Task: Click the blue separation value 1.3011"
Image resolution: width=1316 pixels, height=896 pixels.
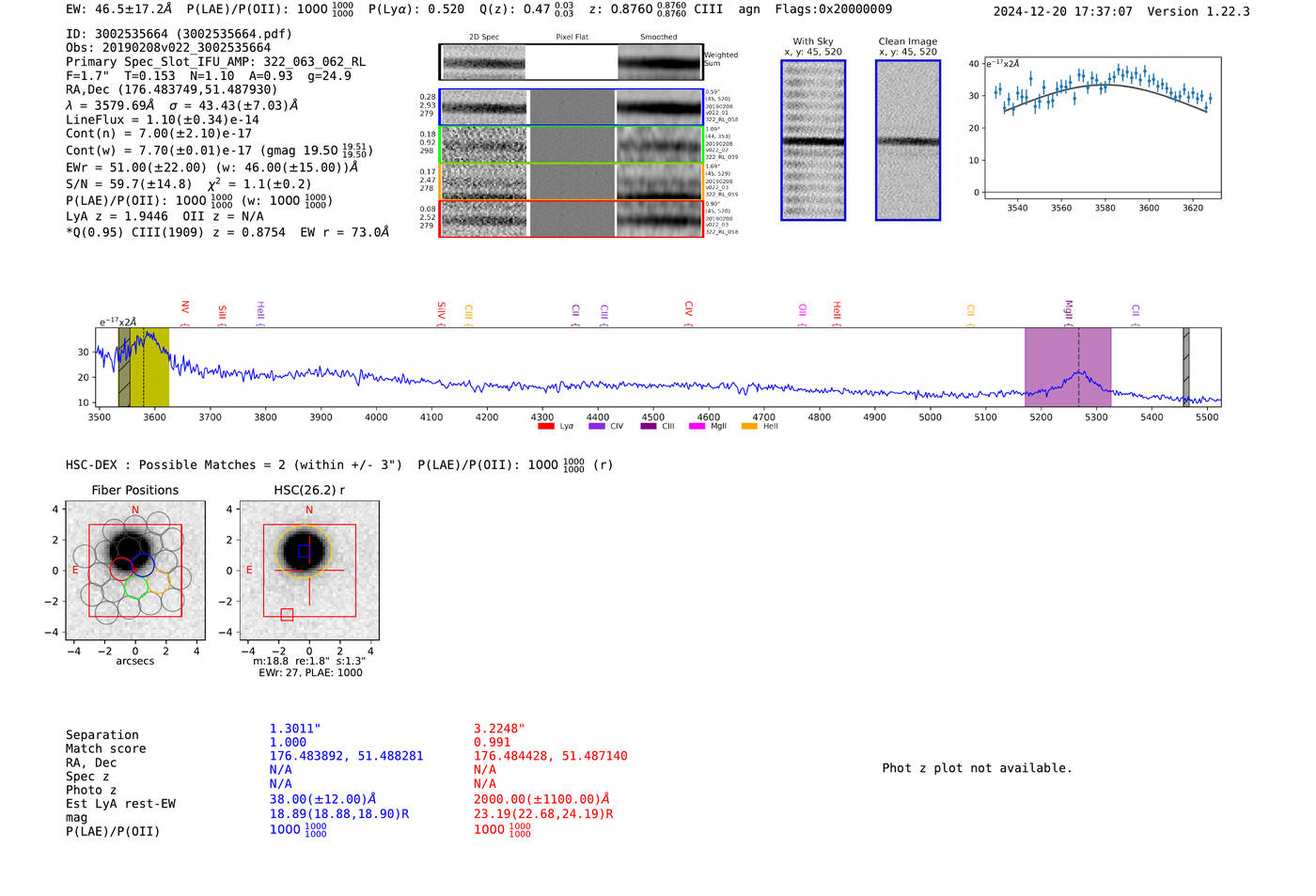Action: tap(295, 729)
